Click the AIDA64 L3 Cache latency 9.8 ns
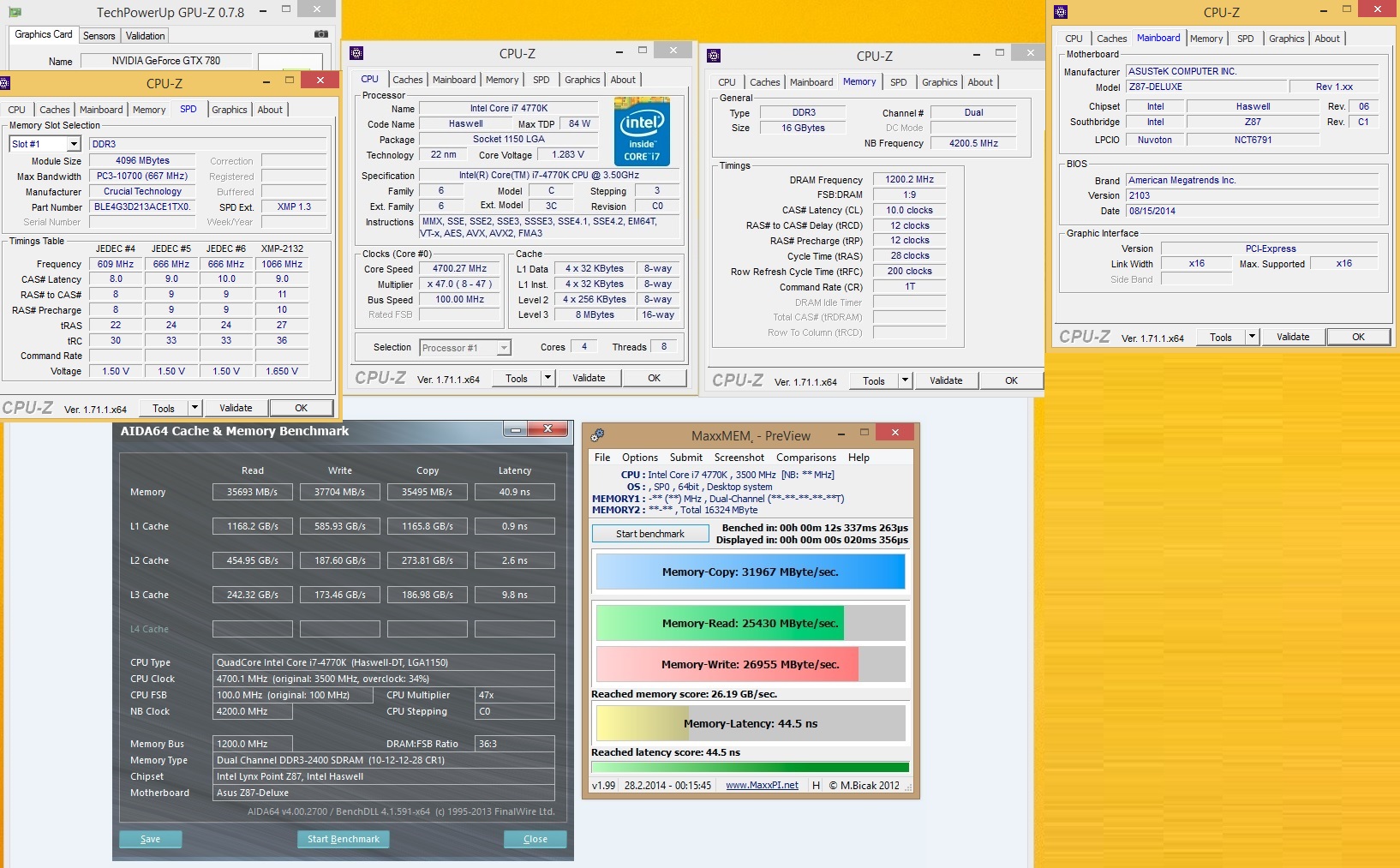The image size is (1400, 868). pyautogui.click(x=515, y=595)
